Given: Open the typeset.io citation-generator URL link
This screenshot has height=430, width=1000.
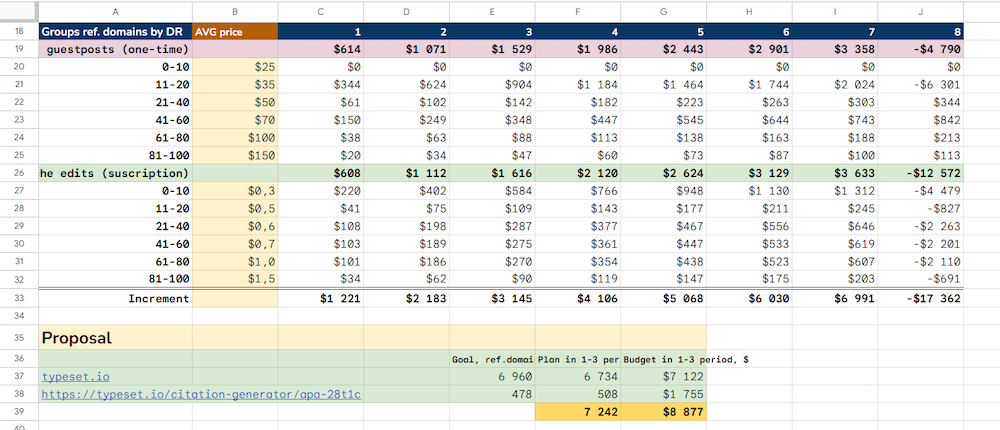Looking at the screenshot, I should (x=200, y=395).
